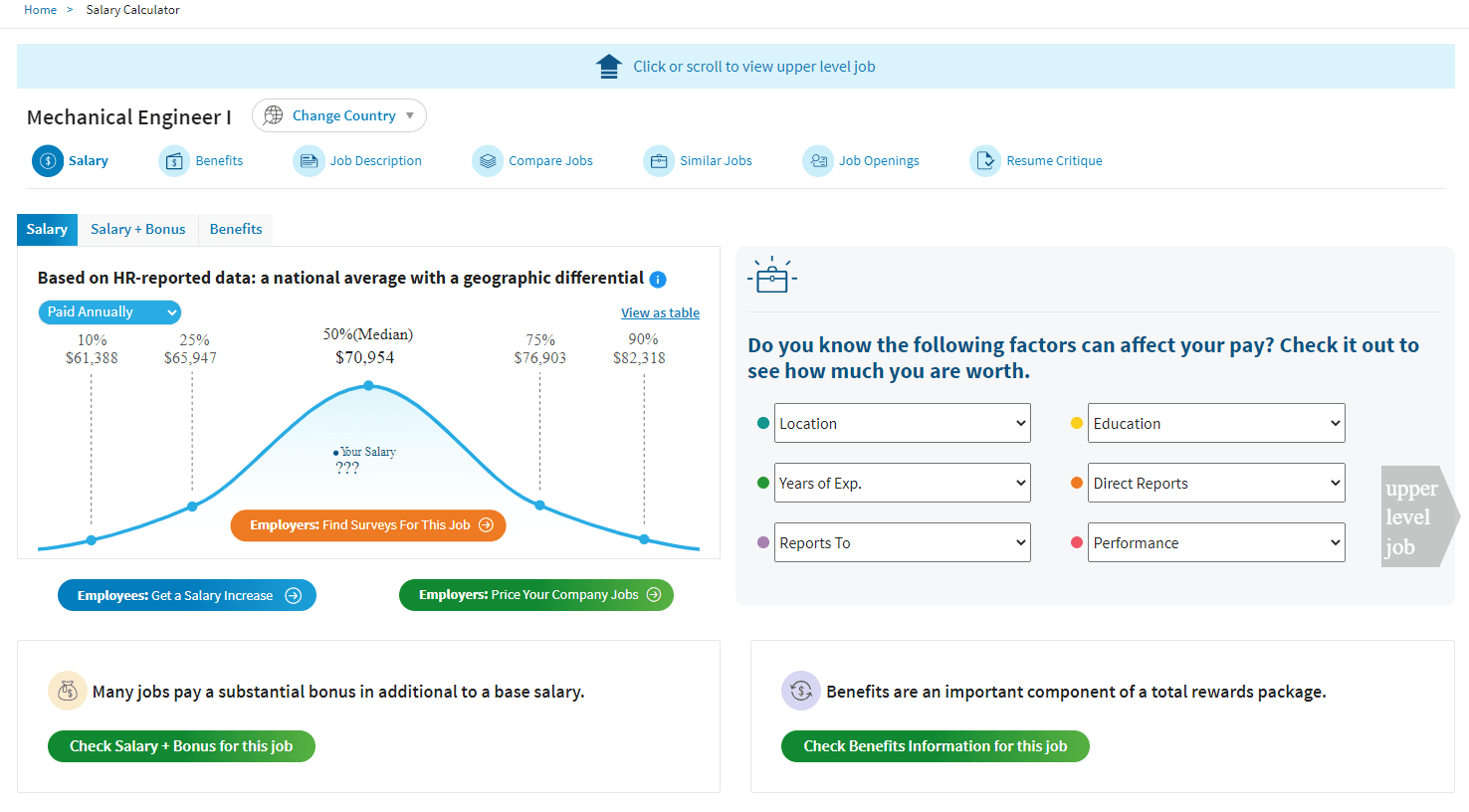Click Employers: Find Surveys For This Job

(x=368, y=525)
